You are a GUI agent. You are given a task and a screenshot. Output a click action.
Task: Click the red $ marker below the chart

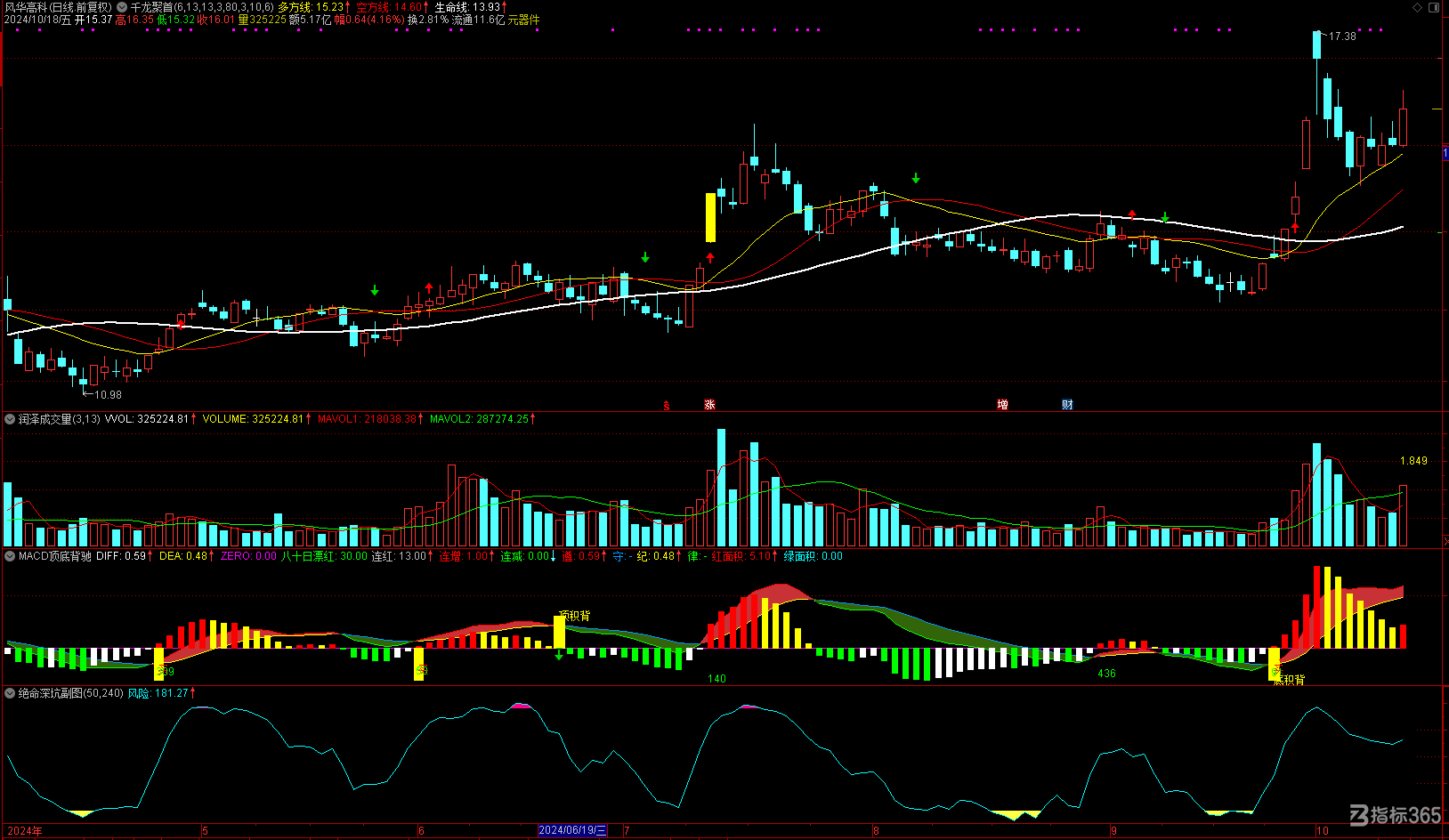(666, 406)
